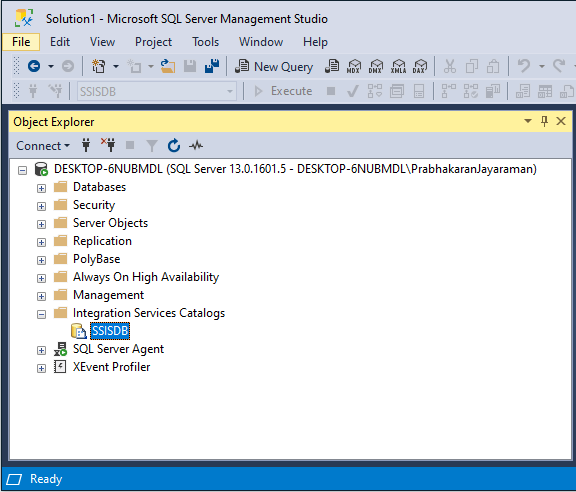576x492 pixels.
Task: Click the Disconnect plug icon in Object Explorer
Action: click(108, 145)
